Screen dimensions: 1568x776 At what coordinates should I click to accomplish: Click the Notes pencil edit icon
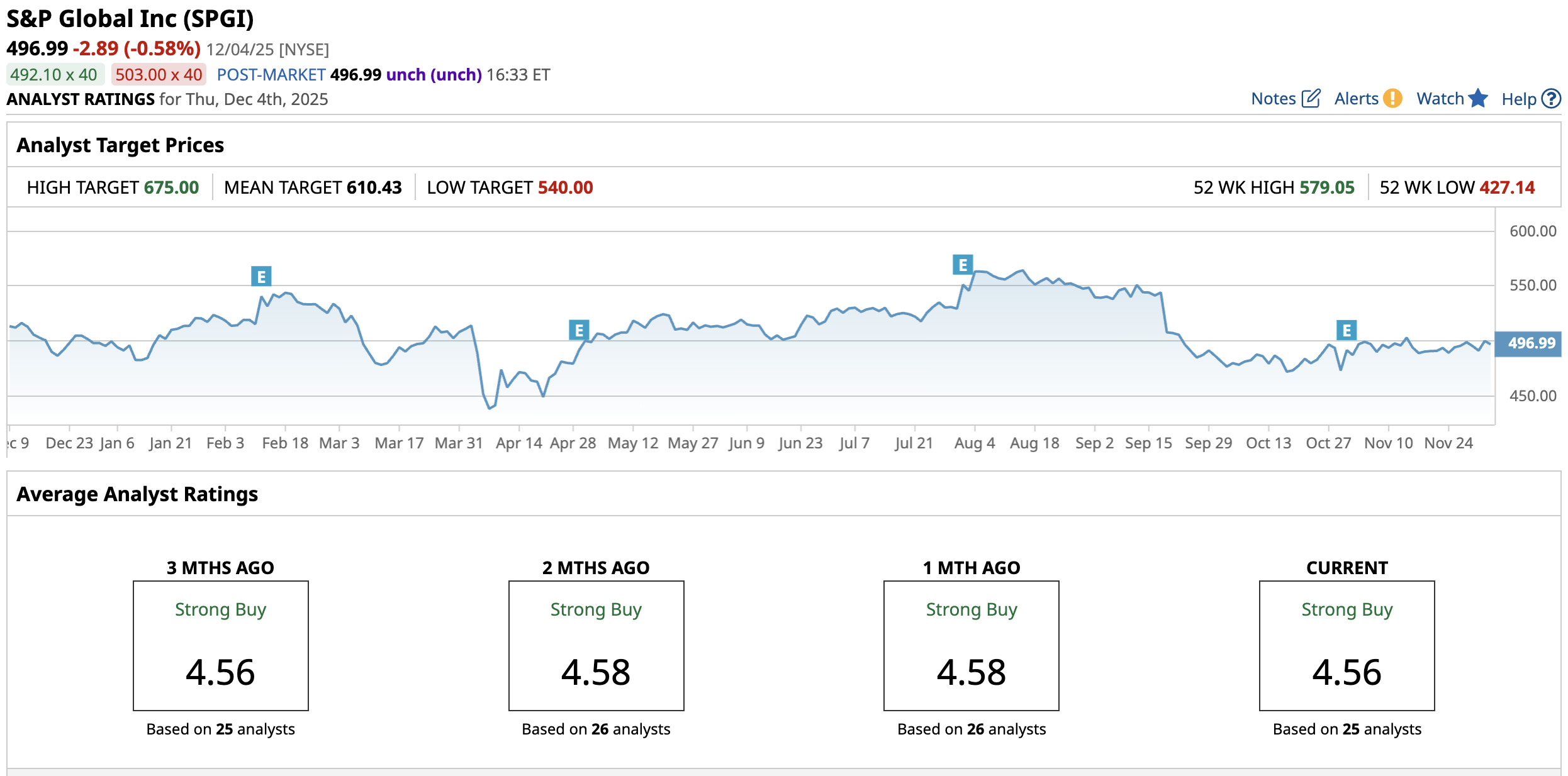click(x=1311, y=99)
